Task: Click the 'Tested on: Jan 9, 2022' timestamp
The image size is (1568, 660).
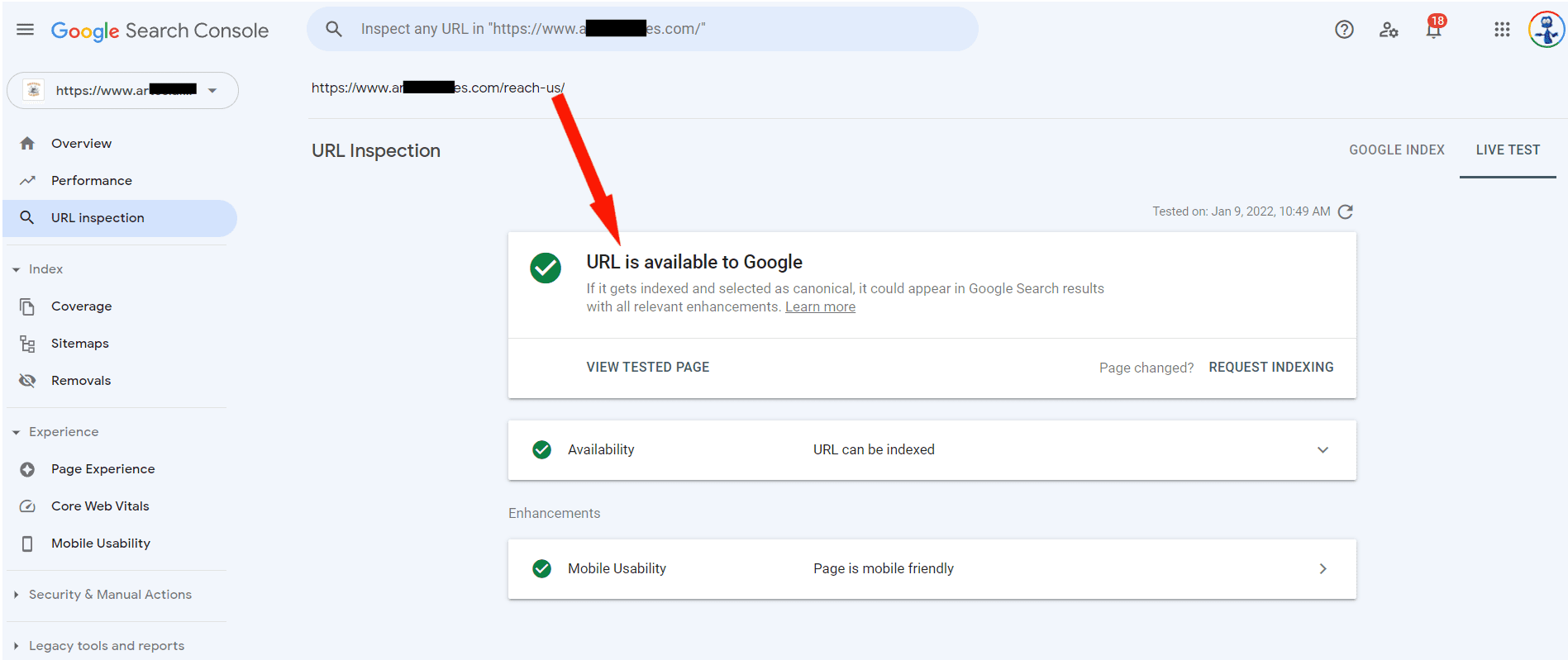Action: click(x=1242, y=211)
